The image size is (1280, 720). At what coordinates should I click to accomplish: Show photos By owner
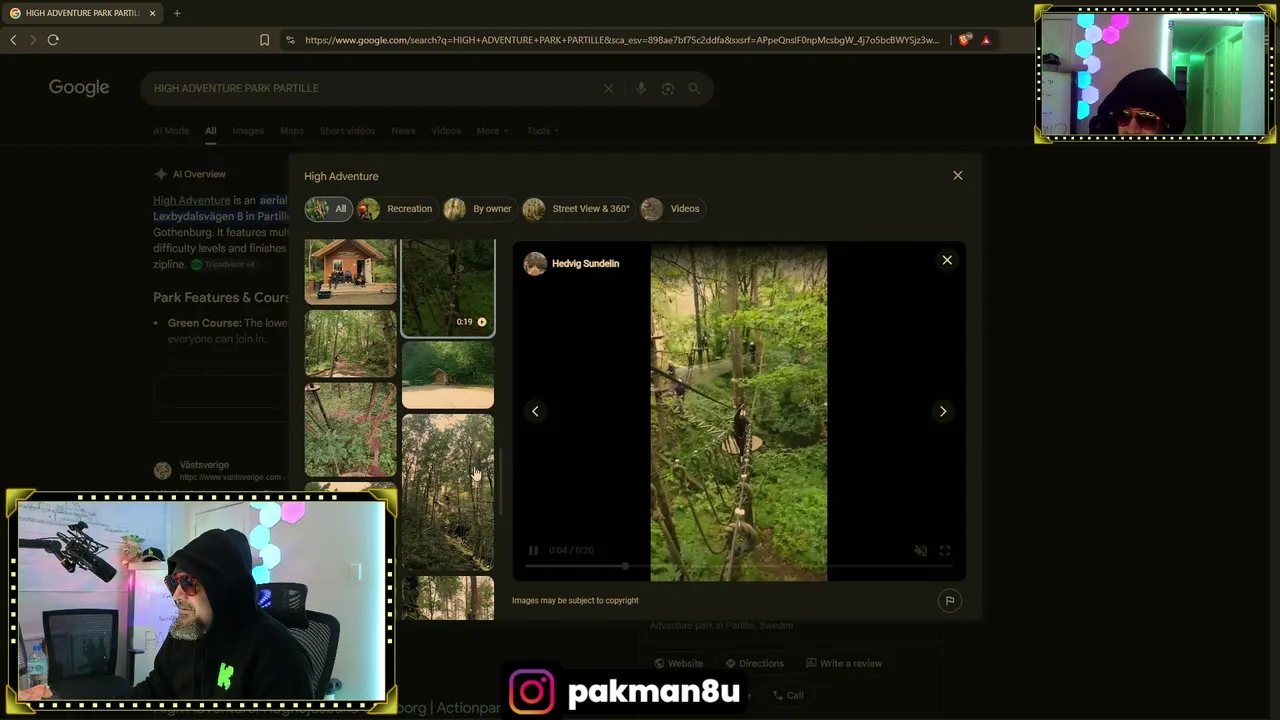(479, 209)
